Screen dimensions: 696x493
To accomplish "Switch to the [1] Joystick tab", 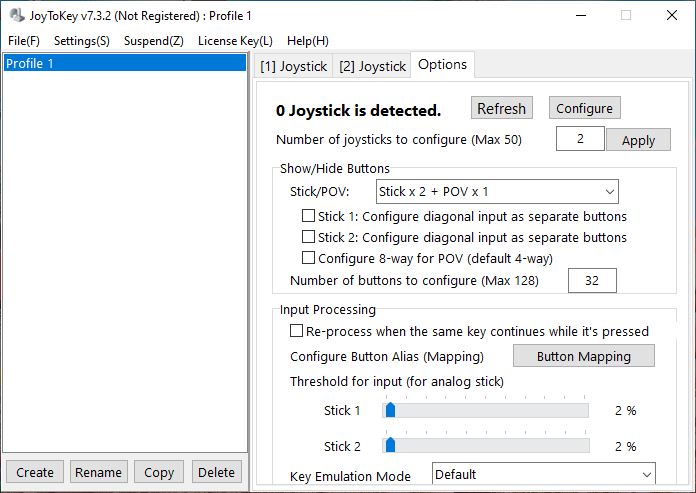I will click(293, 66).
